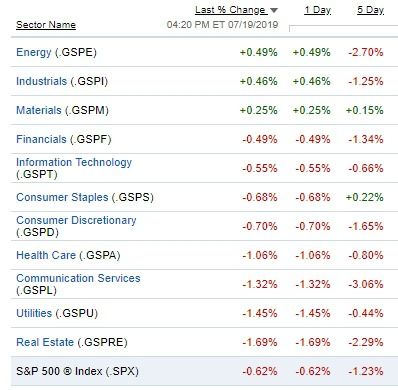Sort by the Sector Name header
Viewport: 398px width, 390px height.
(x=46, y=25)
